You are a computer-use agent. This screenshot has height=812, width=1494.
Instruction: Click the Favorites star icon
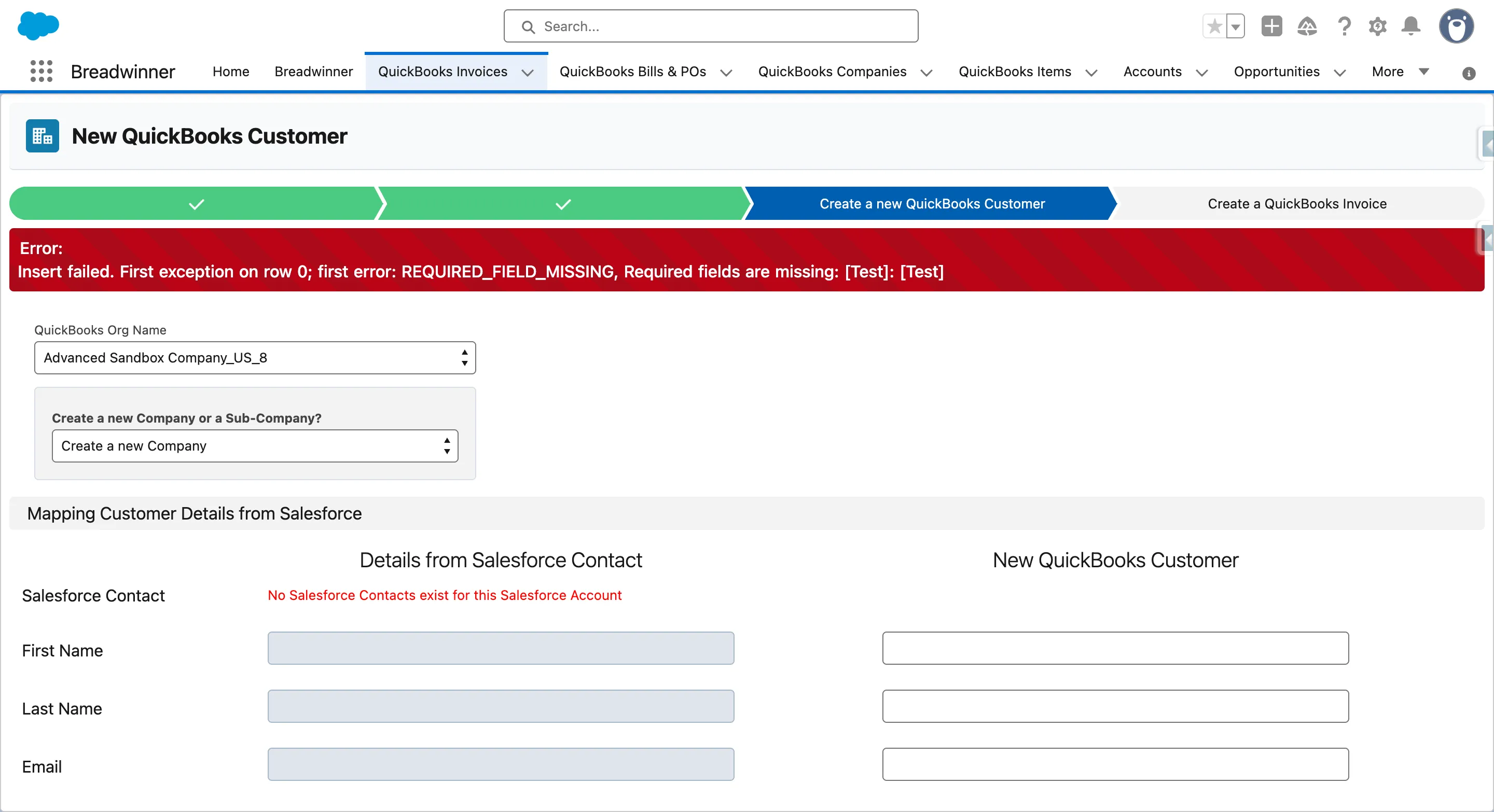tap(1214, 26)
